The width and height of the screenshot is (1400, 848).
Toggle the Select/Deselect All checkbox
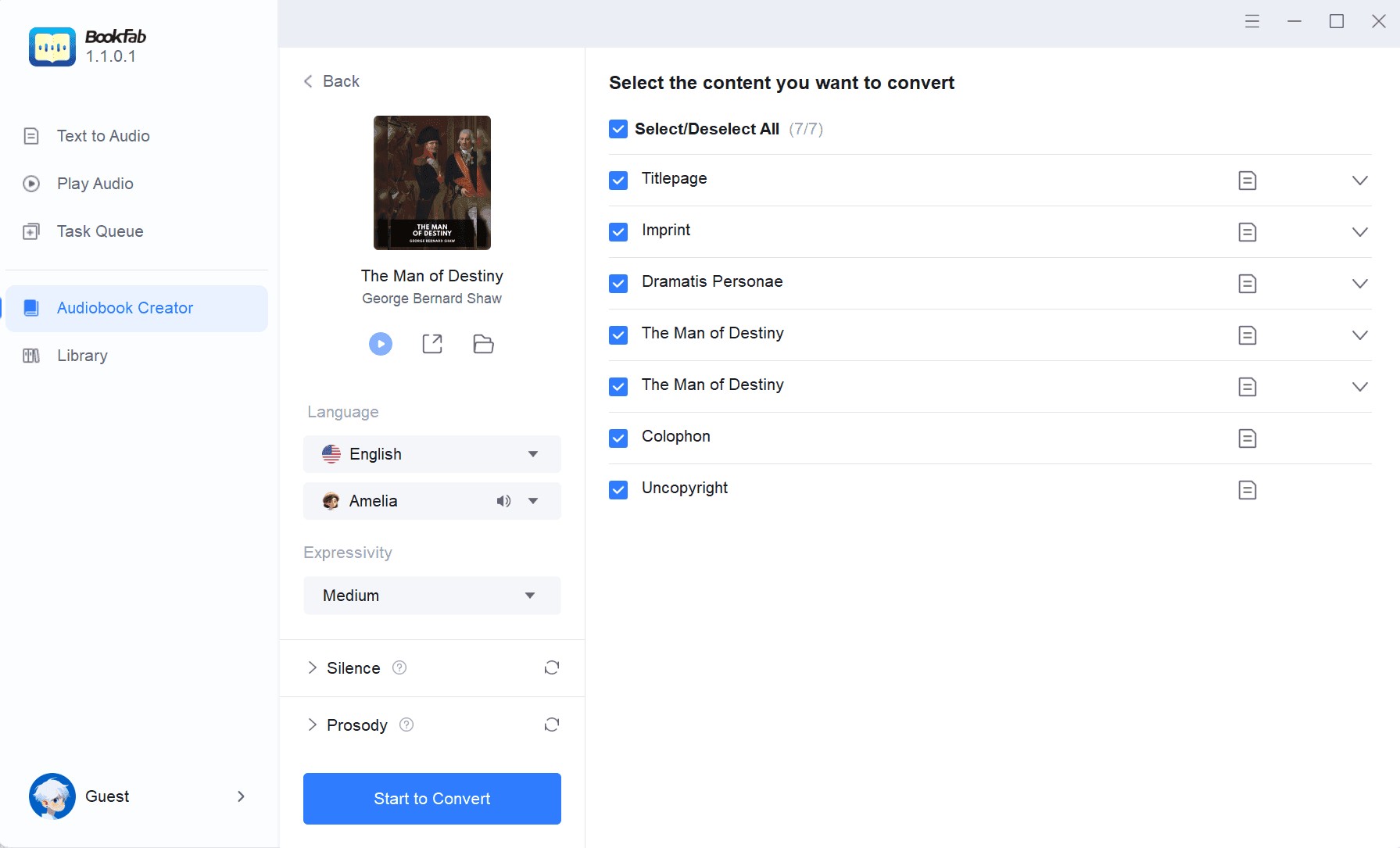[618, 129]
